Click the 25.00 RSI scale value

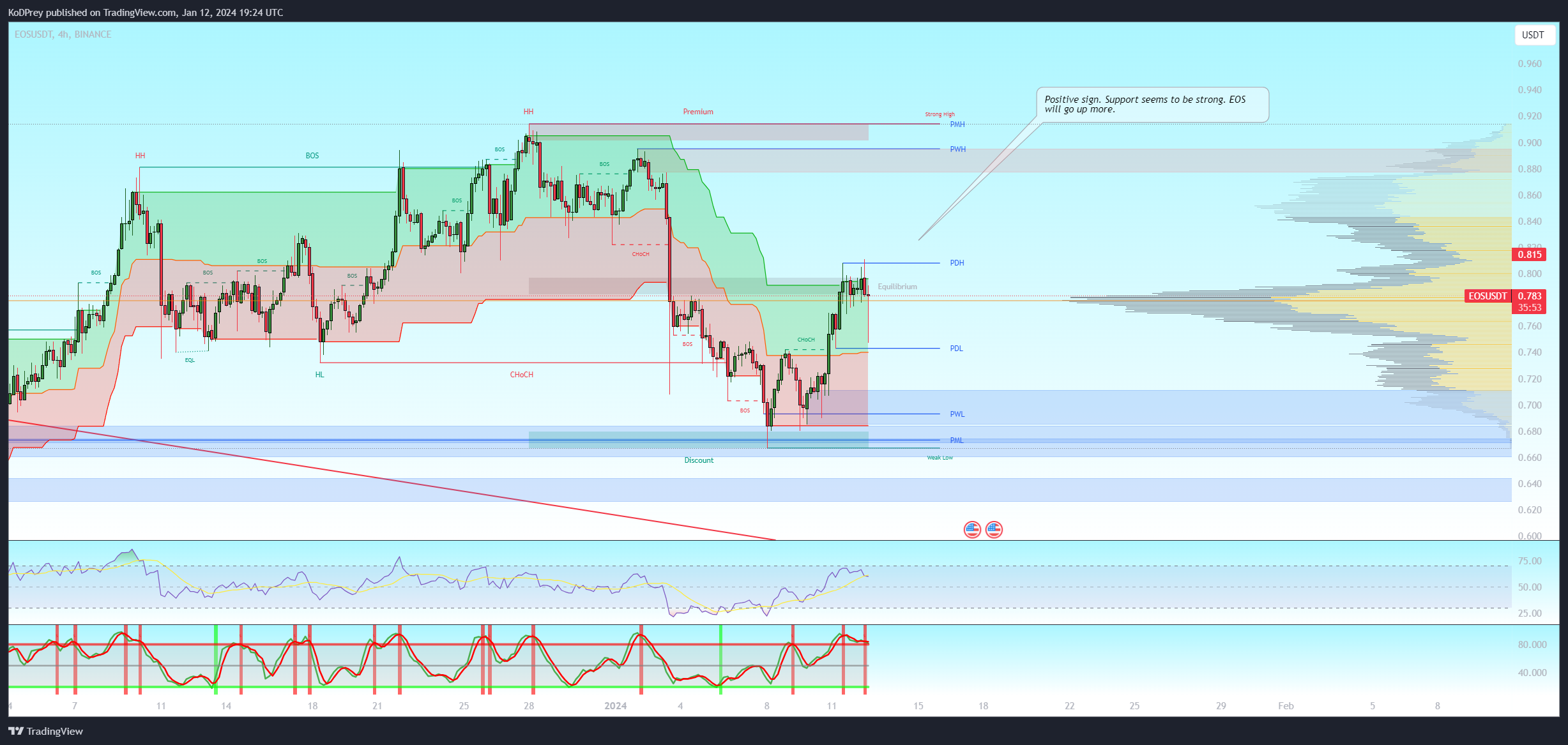1529,613
